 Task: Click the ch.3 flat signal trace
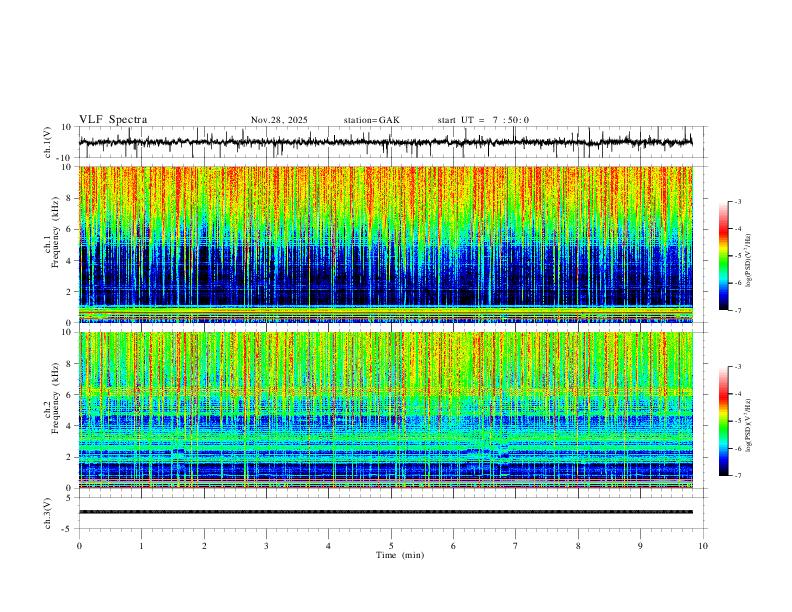pos(386,512)
